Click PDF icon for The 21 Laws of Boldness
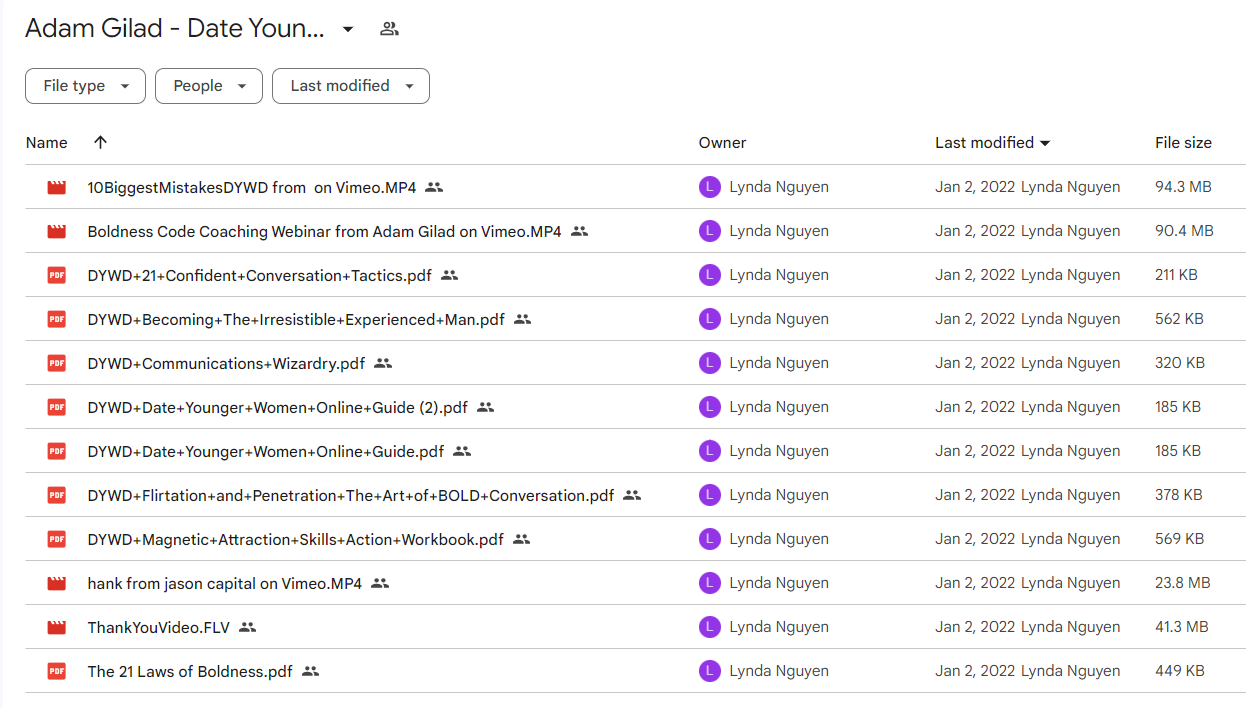This screenshot has width=1246, height=708. [56, 671]
